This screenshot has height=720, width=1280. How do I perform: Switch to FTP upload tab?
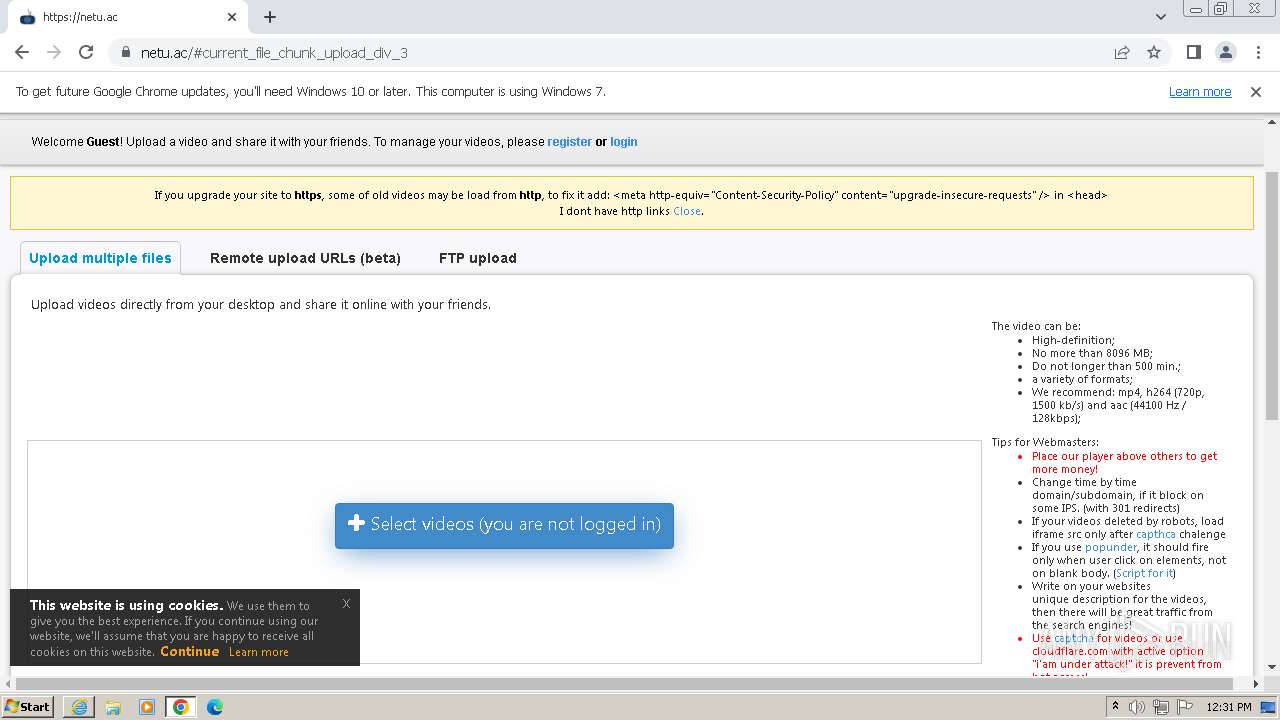(478, 258)
